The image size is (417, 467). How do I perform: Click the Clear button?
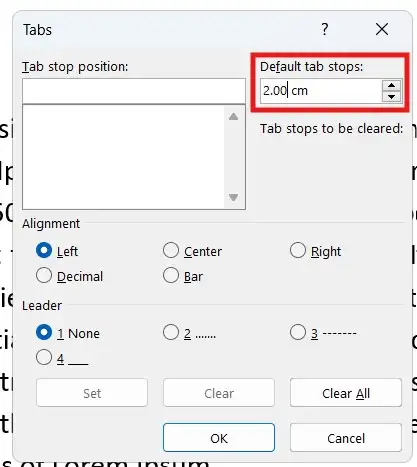pyautogui.click(x=219, y=393)
